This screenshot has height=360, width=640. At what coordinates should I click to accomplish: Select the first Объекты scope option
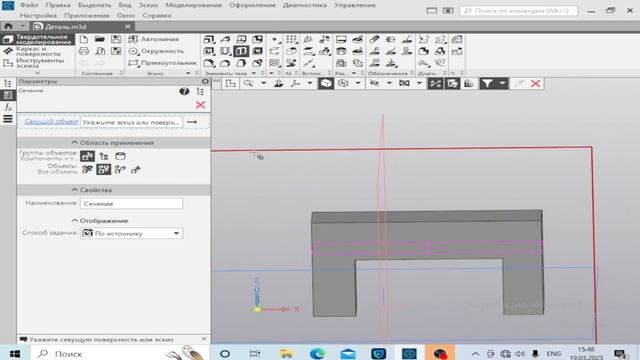(x=87, y=169)
